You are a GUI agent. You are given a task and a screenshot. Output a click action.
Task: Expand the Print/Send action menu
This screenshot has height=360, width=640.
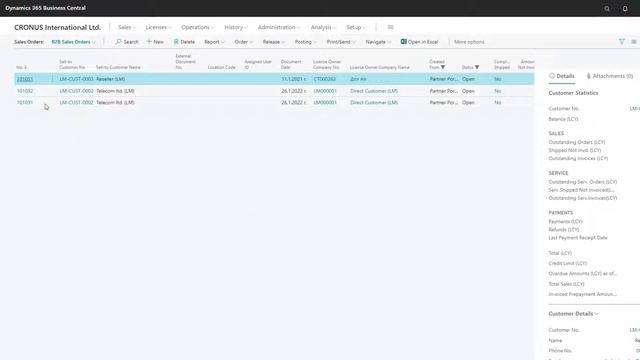coord(341,42)
